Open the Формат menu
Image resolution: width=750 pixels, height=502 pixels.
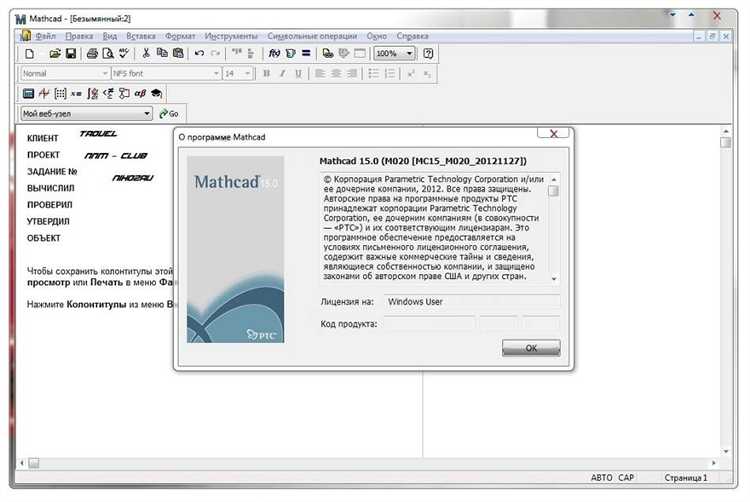[180, 36]
